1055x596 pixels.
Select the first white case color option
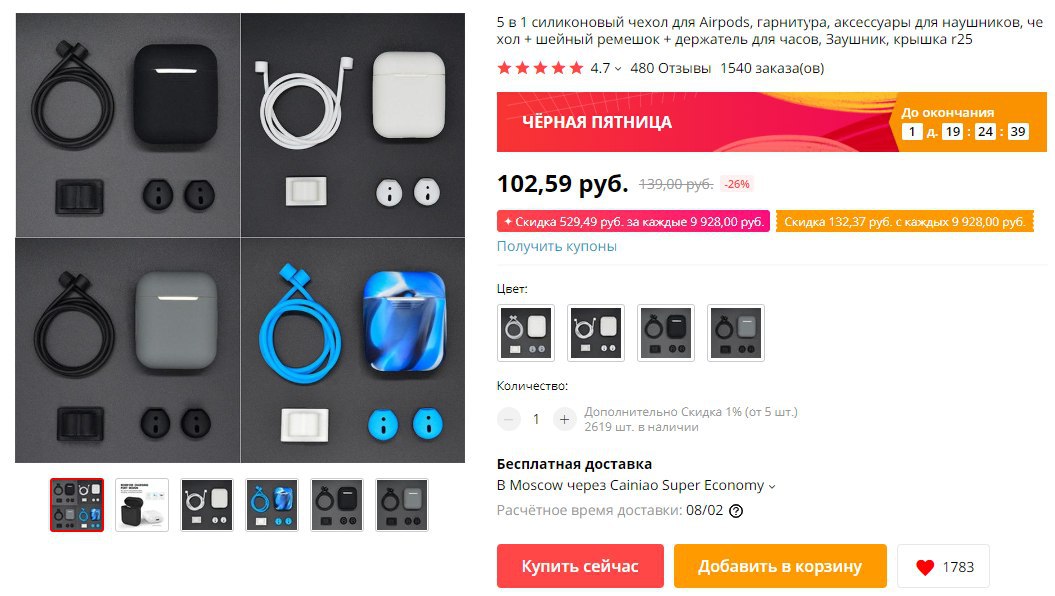point(526,333)
